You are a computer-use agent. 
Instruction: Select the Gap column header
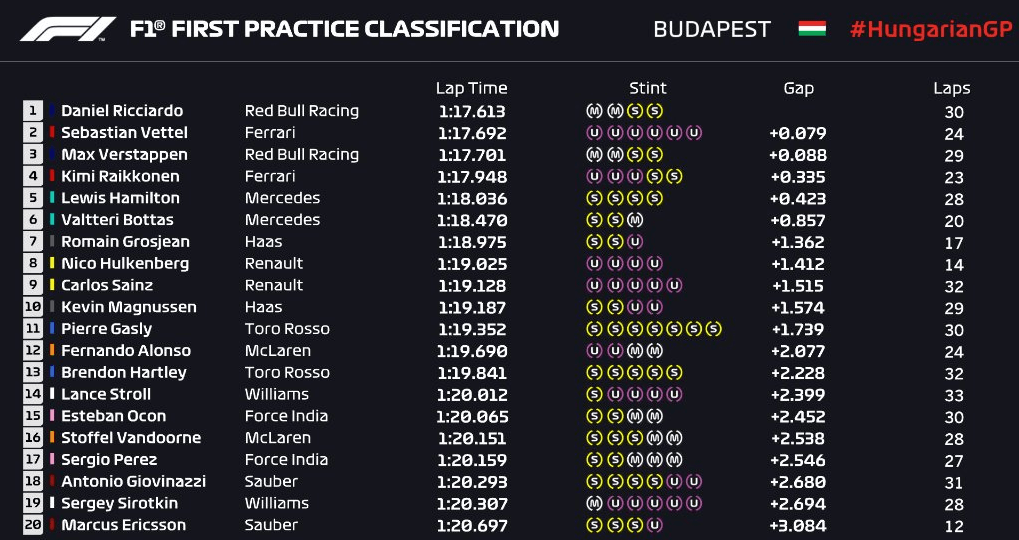pos(798,88)
